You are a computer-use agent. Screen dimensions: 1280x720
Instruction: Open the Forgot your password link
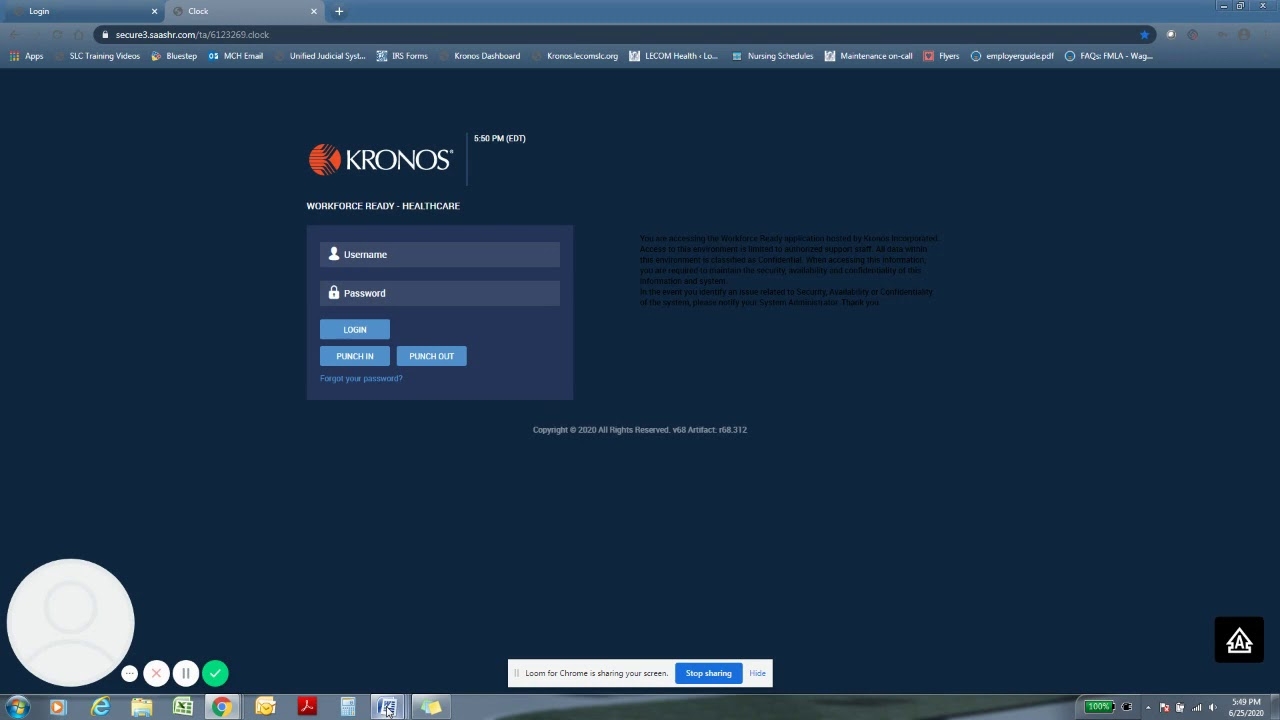click(x=361, y=378)
